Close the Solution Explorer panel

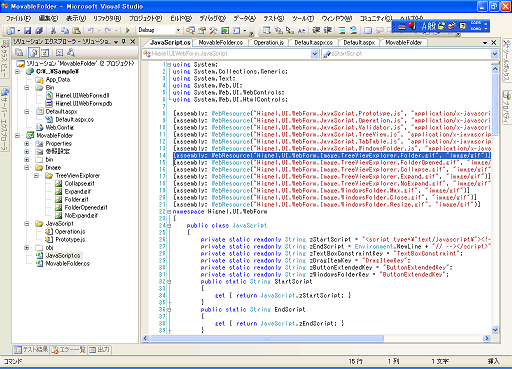coord(133,42)
